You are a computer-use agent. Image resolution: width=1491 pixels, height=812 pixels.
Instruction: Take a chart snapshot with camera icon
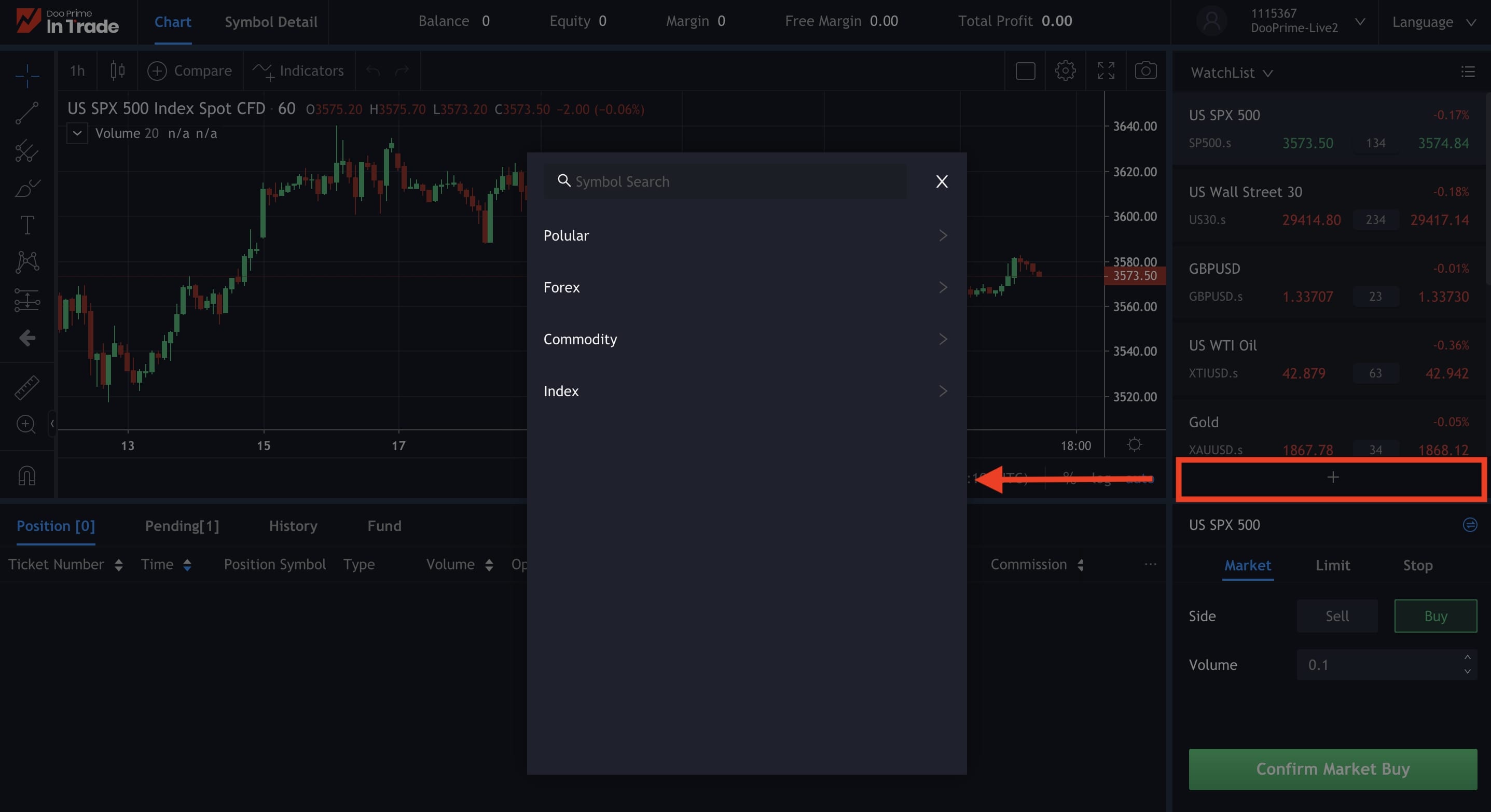click(x=1145, y=71)
